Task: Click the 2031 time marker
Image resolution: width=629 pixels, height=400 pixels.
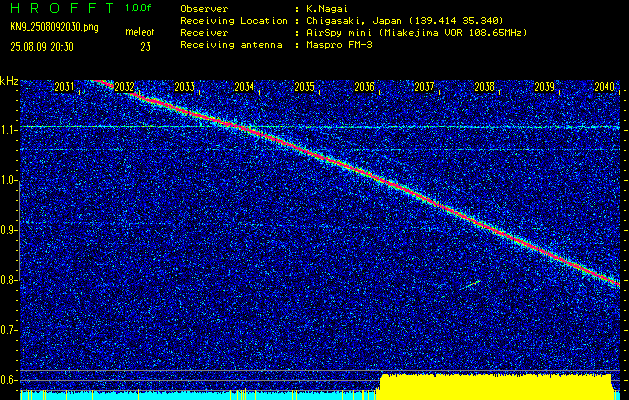Action: pyautogui.click(x=64, y=87)
